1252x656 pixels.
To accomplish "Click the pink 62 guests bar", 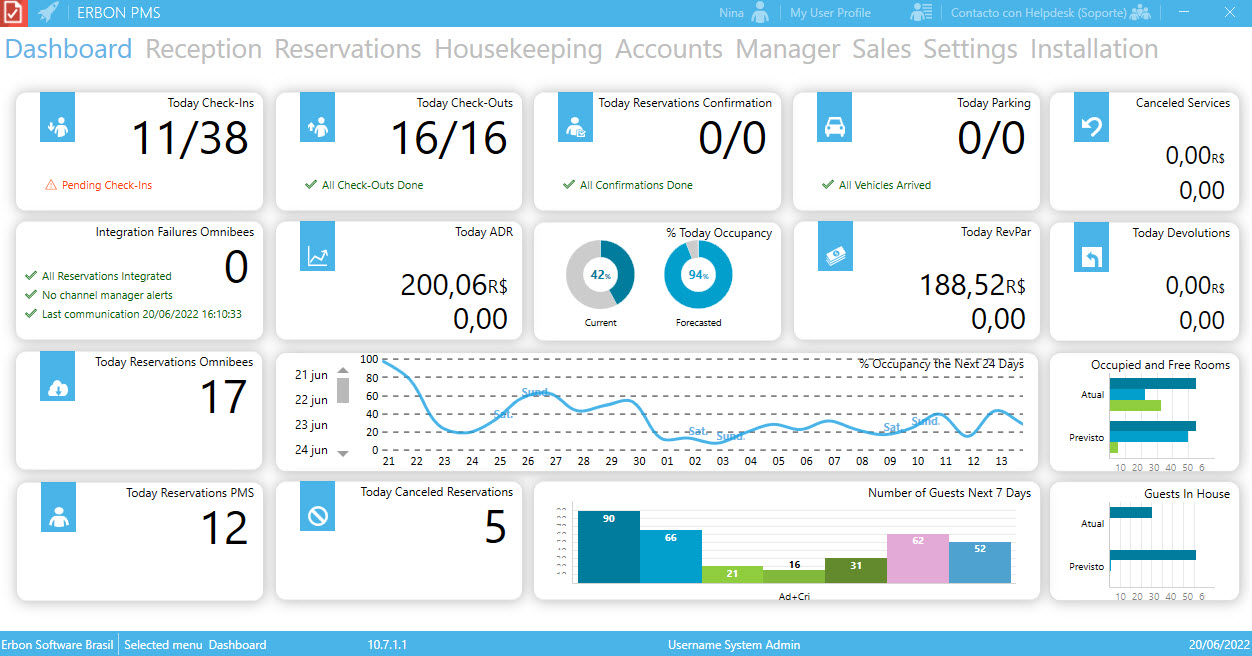I will click(917, 558).
